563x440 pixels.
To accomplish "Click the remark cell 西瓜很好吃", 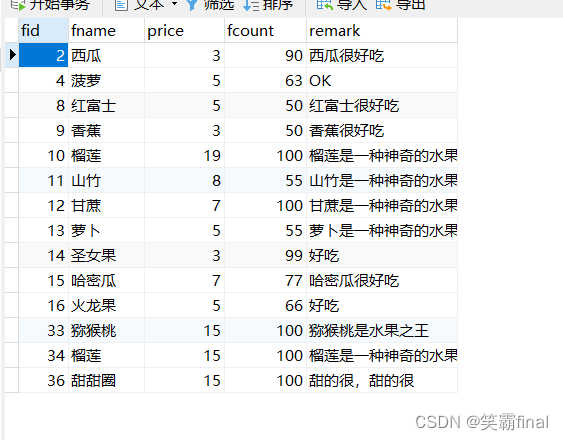I will click(x=382, y=55).
